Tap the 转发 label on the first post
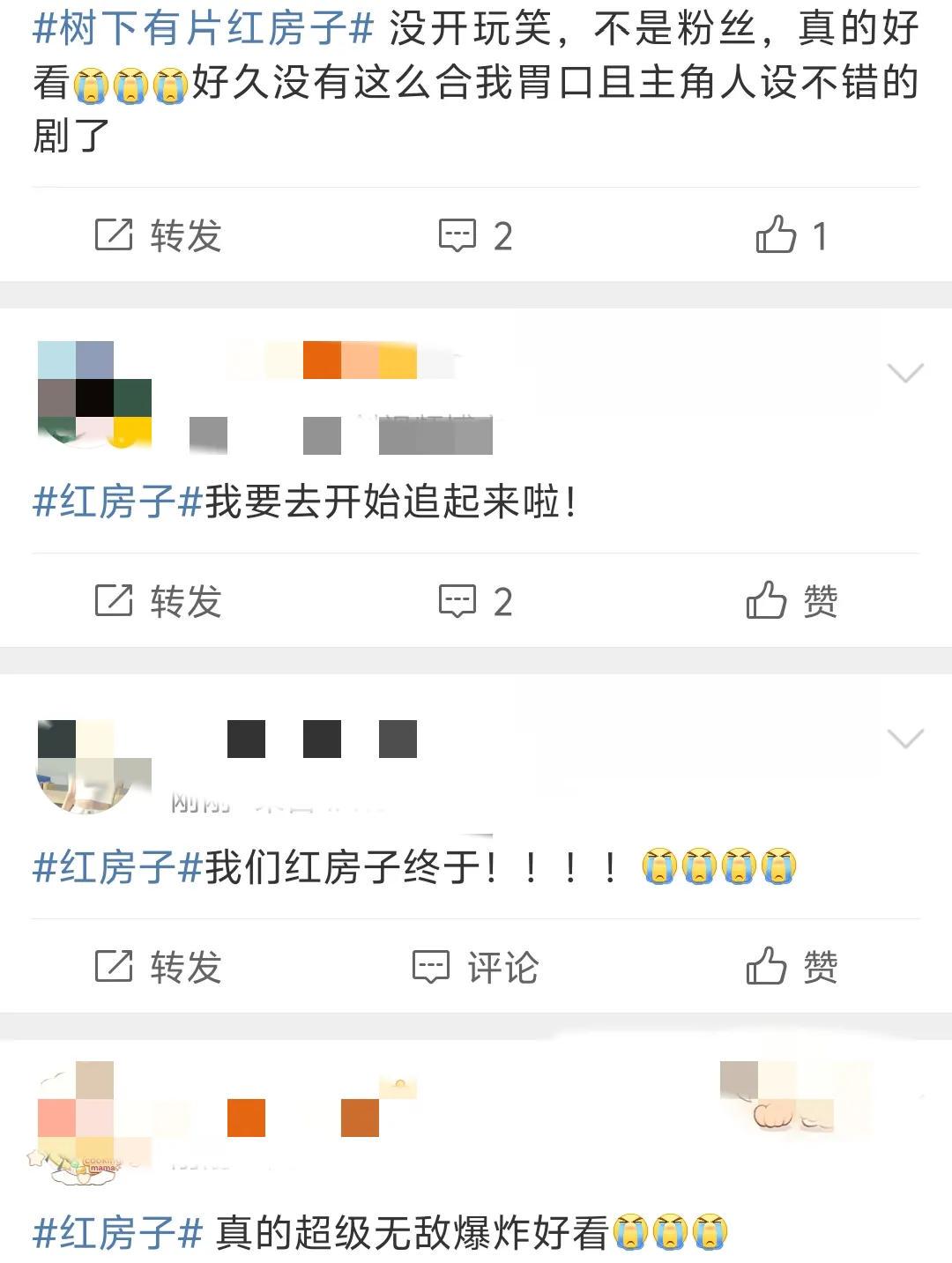Viewport: 952px width, 1263px height. click(x=186, y=235)
